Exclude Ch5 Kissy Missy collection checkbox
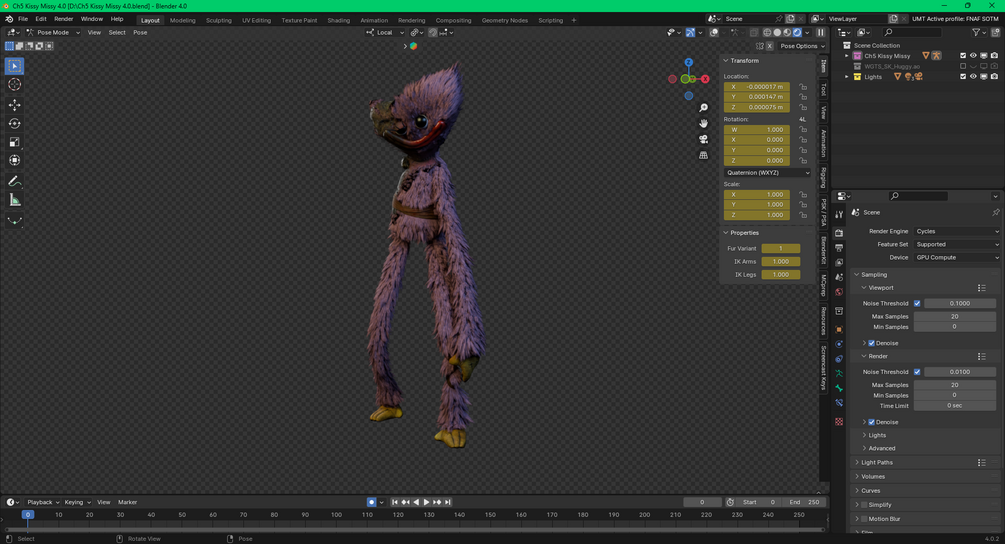Screen dimensions: 1005x544 tap(963, 56)
